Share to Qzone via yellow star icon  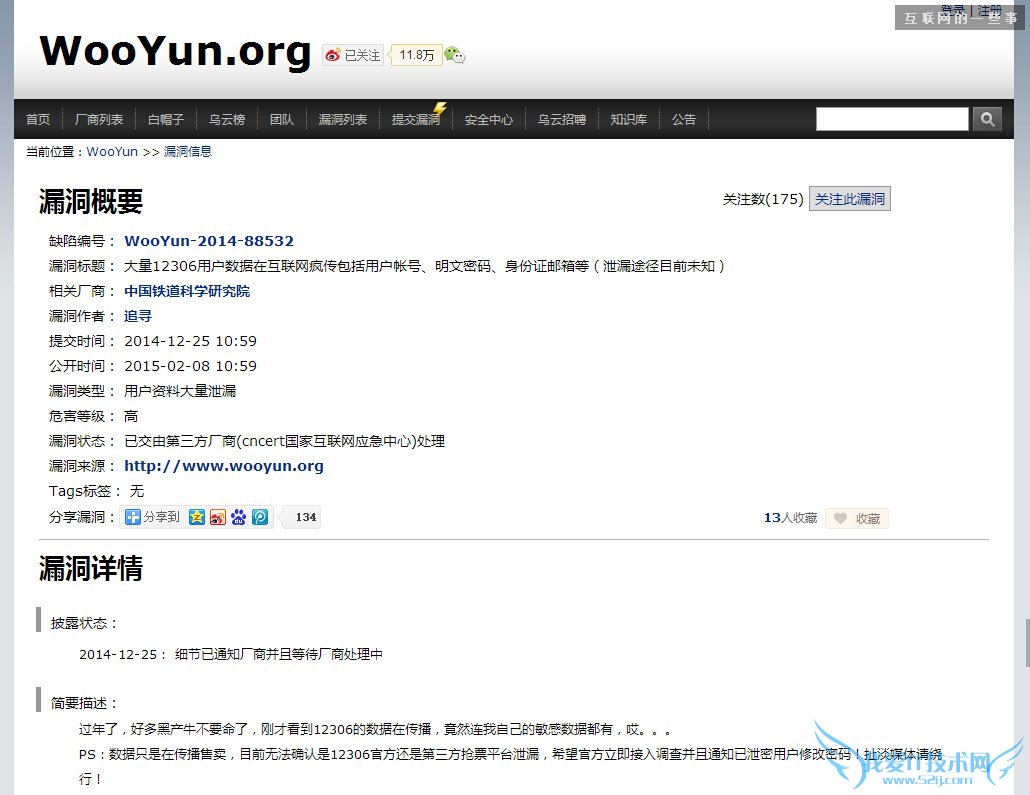coord(196,517)
